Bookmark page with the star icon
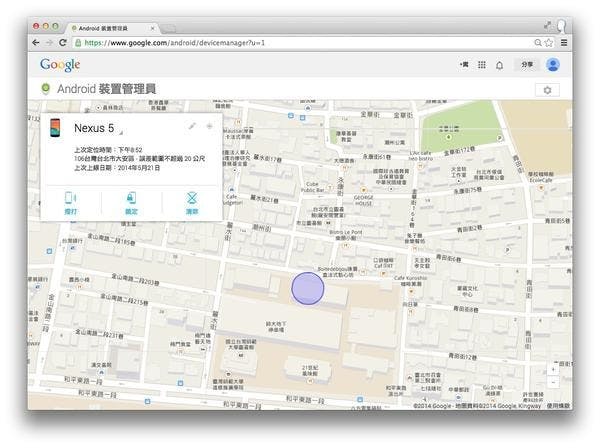This screenshot has height=448, width=600. tap(549, 44)
